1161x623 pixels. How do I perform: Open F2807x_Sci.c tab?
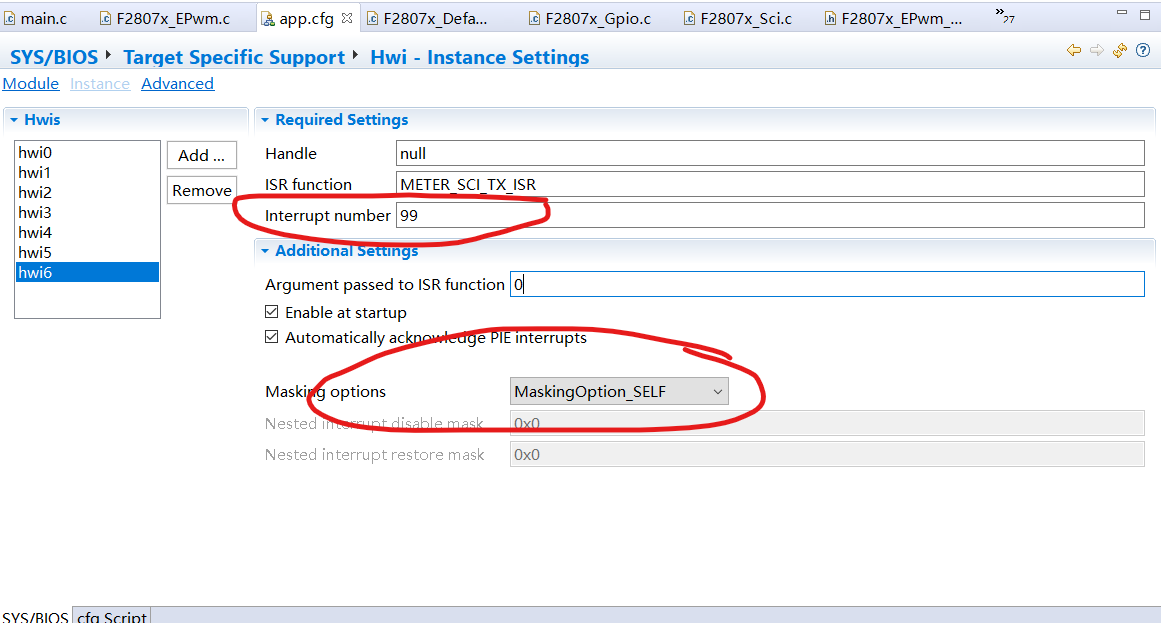(x=737, y=19)
